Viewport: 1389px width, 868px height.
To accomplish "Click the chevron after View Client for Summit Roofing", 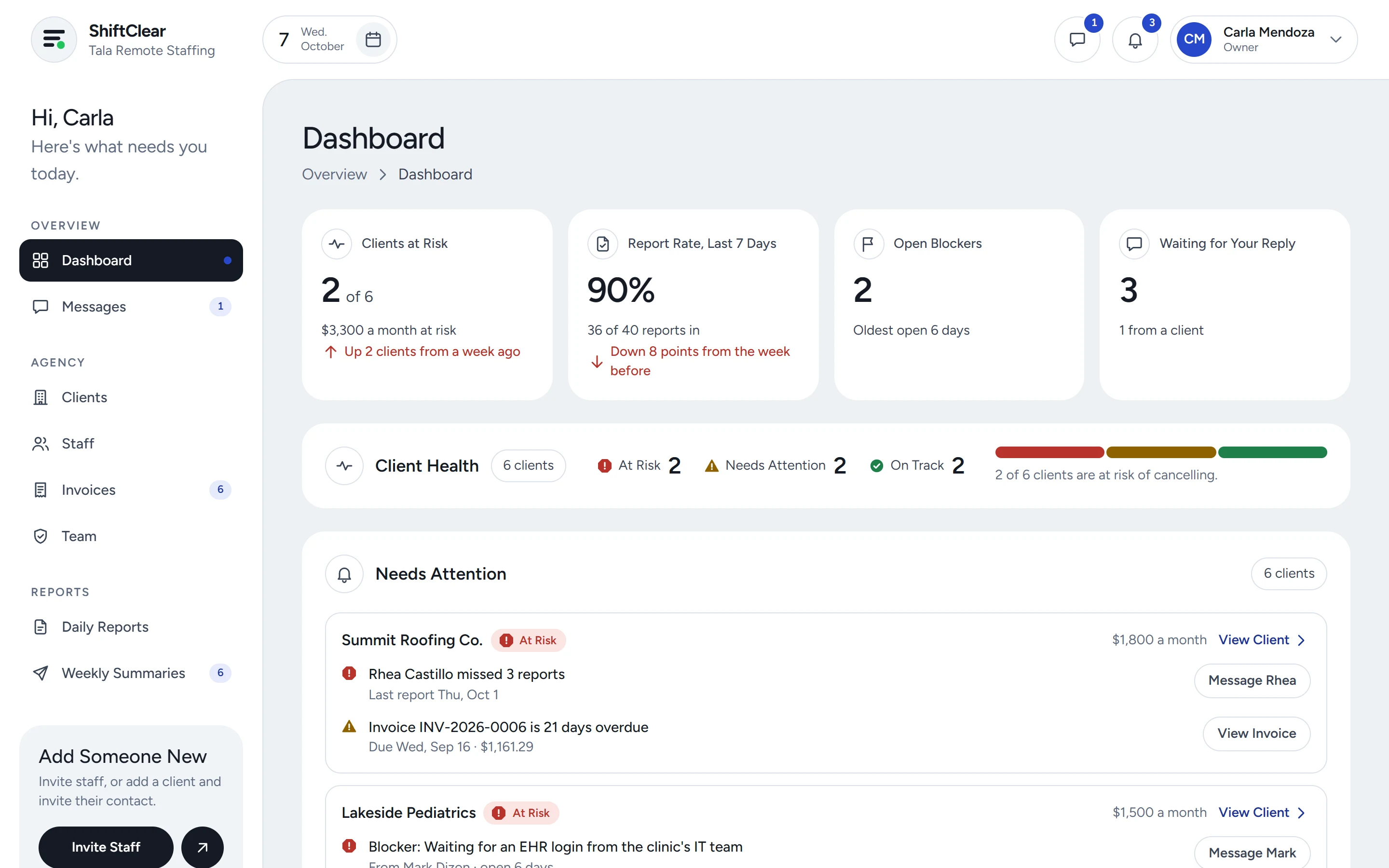I will [1301, 640].
